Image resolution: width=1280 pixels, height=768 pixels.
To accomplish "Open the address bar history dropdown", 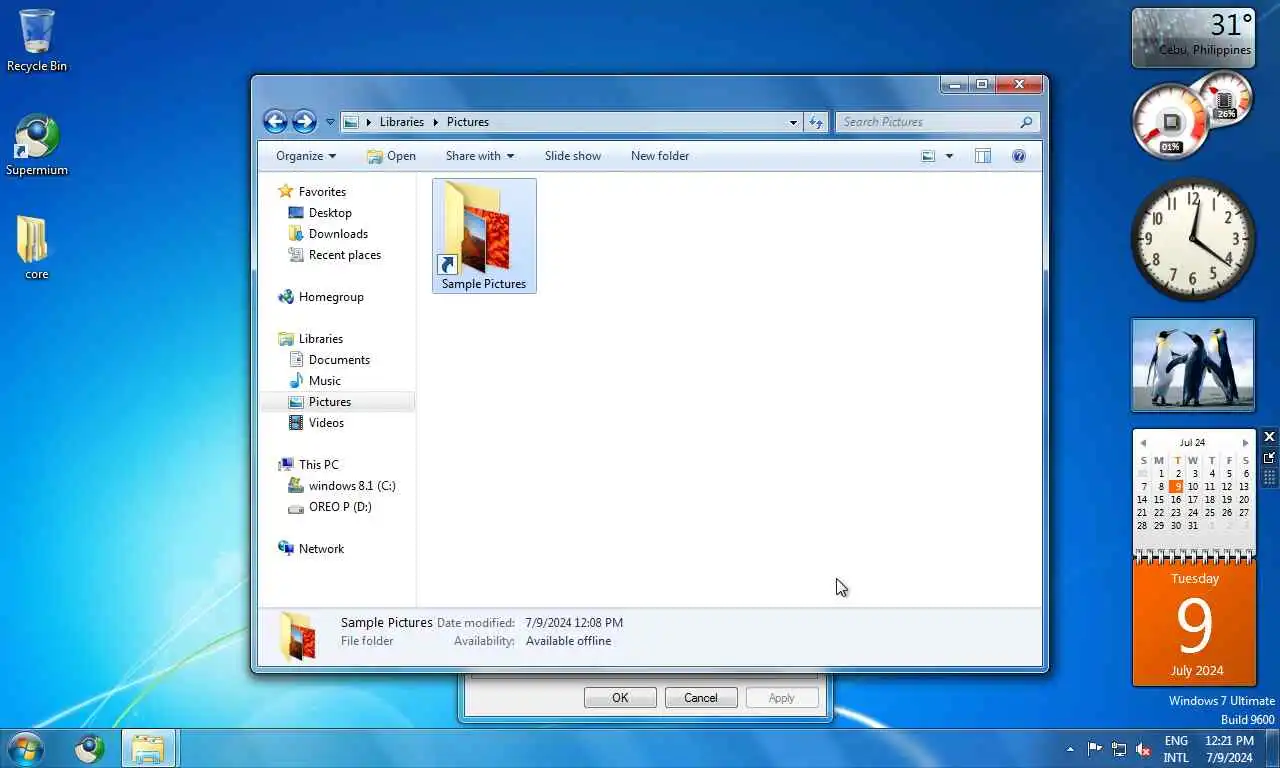I will click(794, 122).
